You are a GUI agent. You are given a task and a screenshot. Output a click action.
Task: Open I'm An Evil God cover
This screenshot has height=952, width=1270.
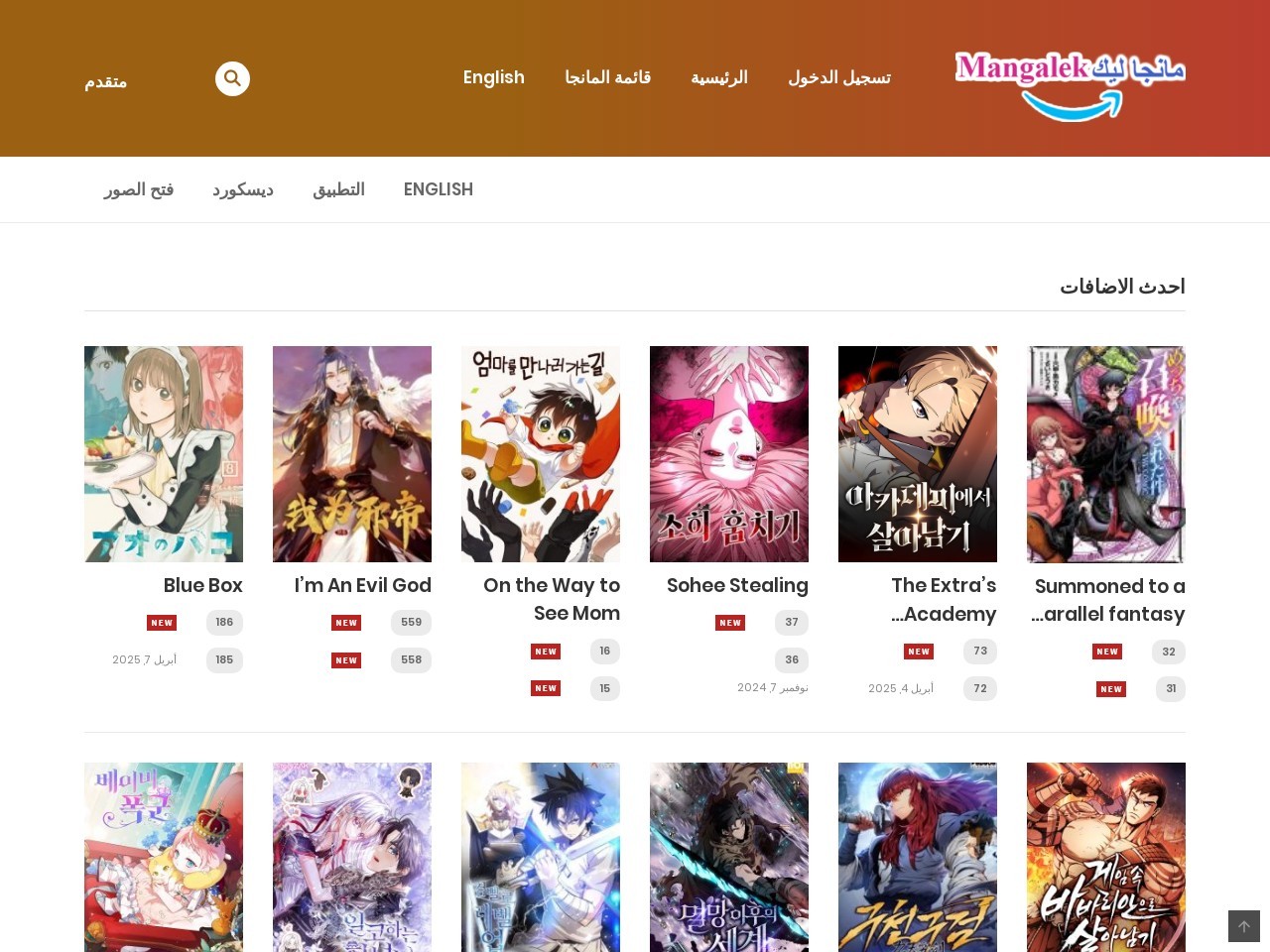[352, 454]
